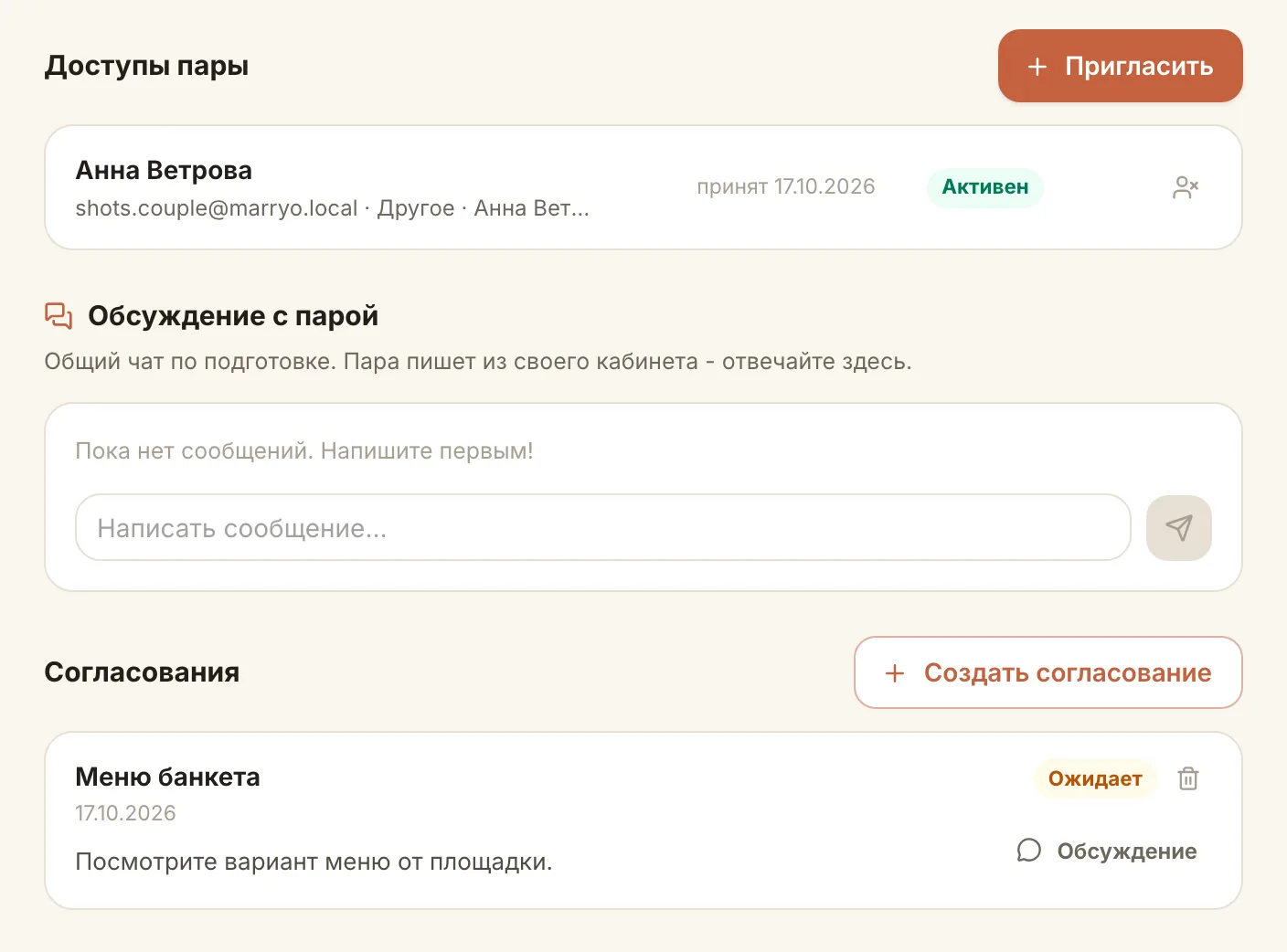The image size is (1287, 952).
Task: Focus the Написать сообщение input field
Action: pyautogui.click(x=603, y=528)
